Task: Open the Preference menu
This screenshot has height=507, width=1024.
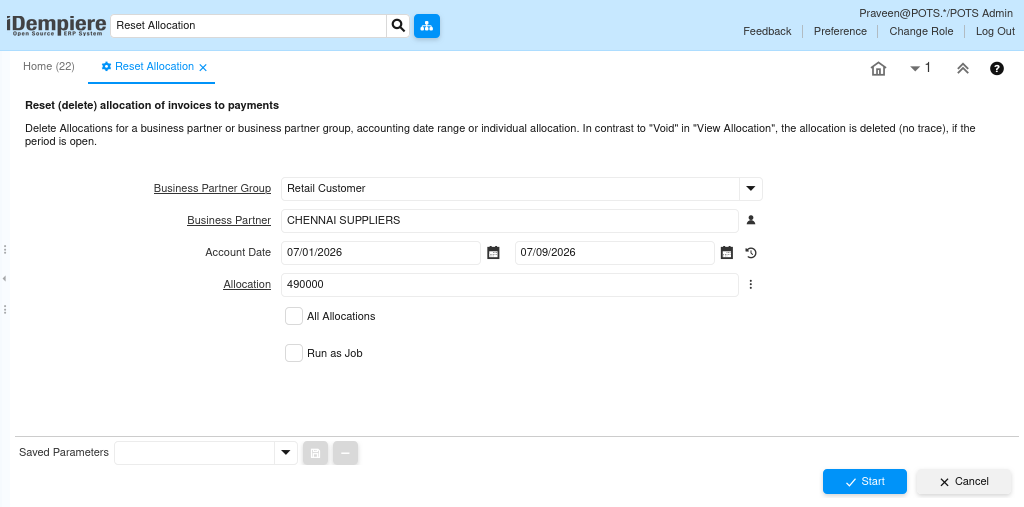Action: click(840, 31)
